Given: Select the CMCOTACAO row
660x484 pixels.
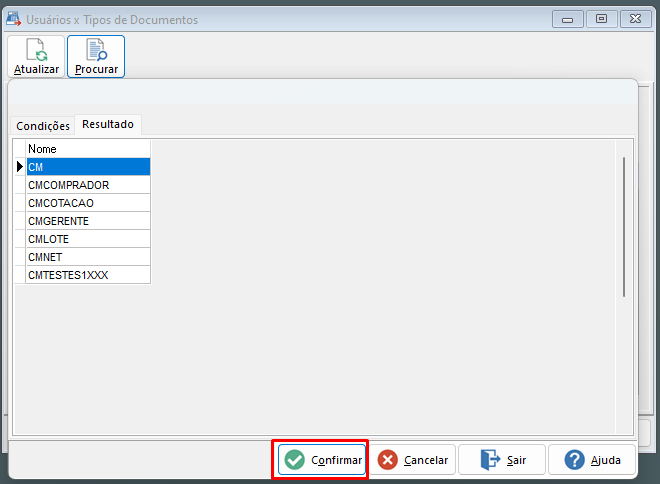Looking at the screenshot, I should point(88,203).
